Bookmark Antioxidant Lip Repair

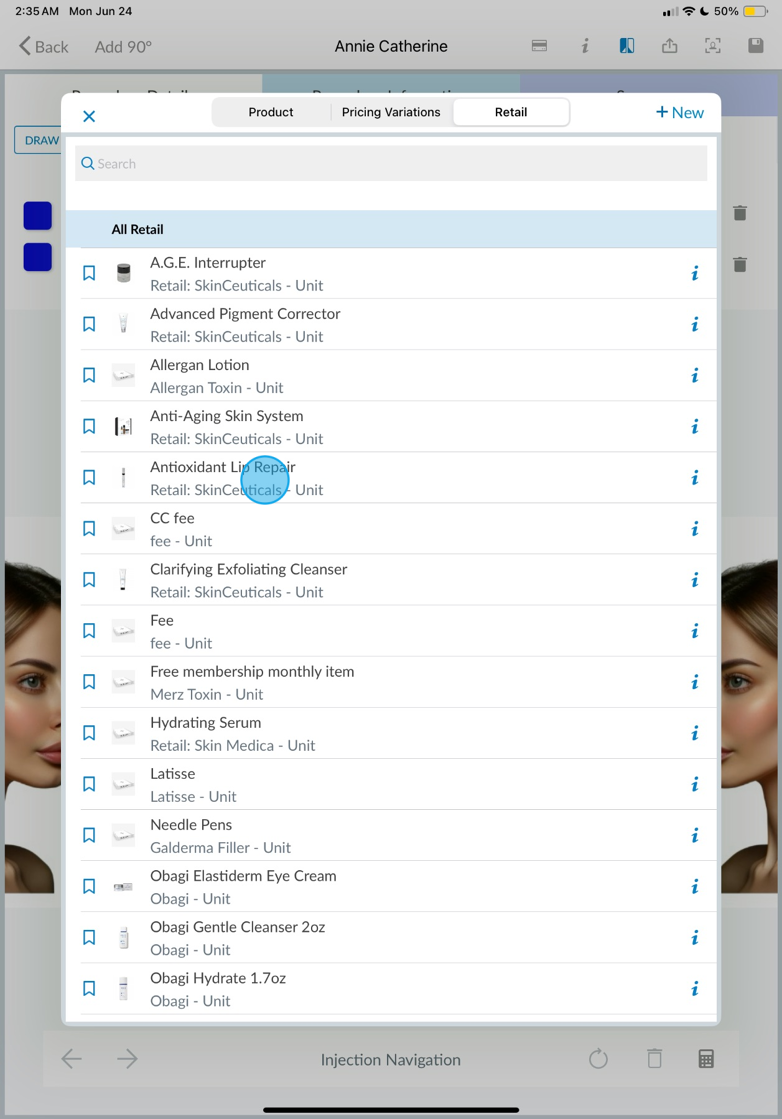[x=89, y=477]
